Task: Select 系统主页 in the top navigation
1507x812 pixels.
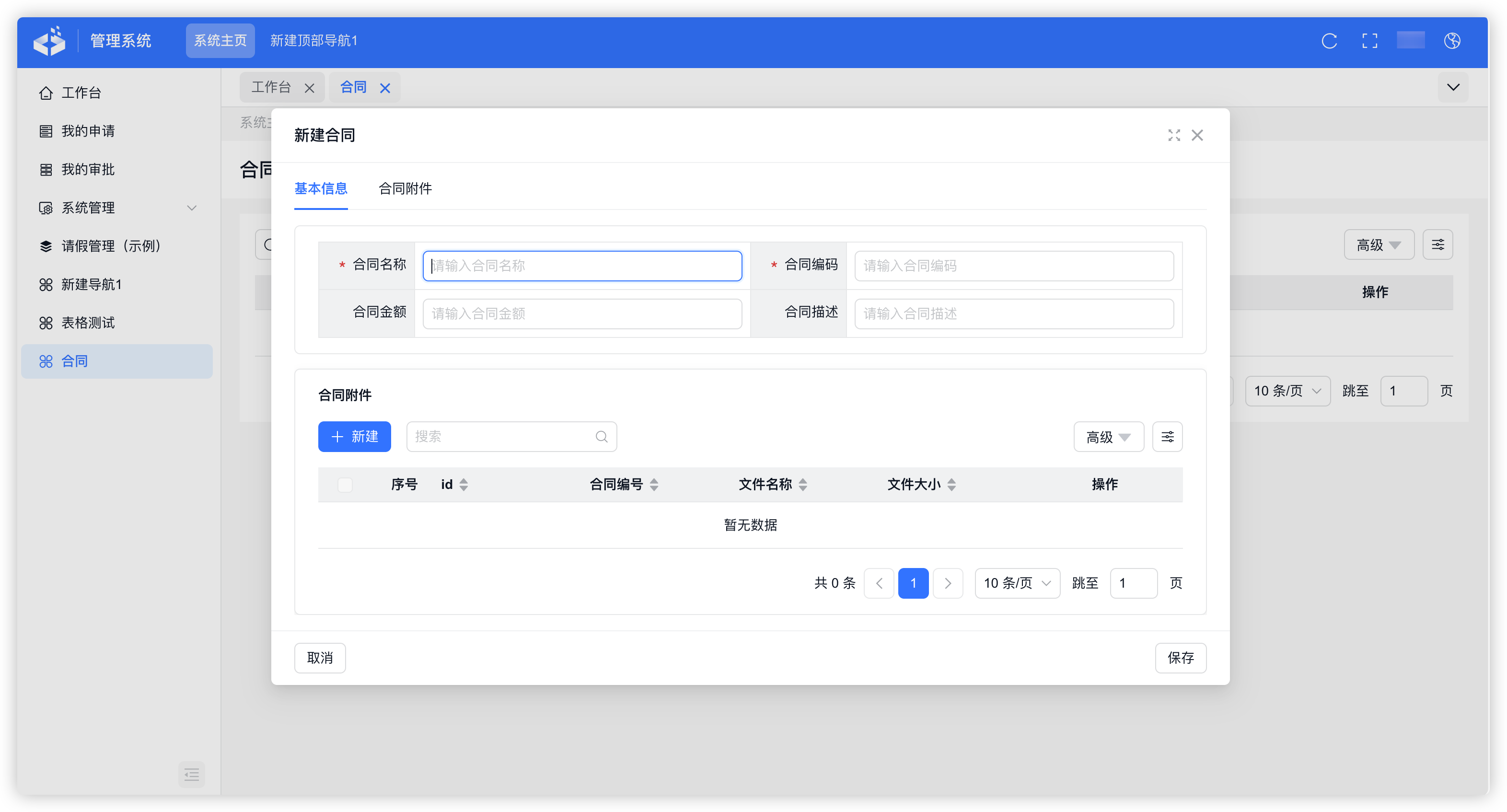Action: tap(220, 40)
